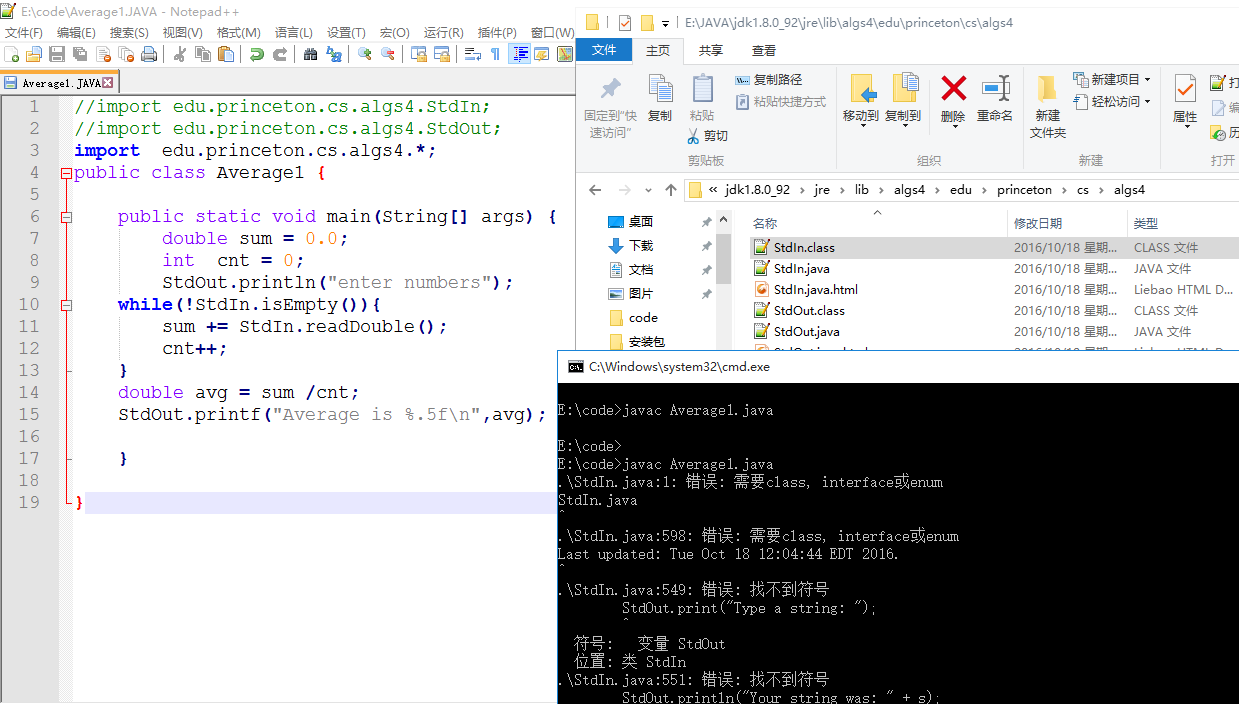The image size is (1239, 704).
Task: Open the 编辑(E) menu in Notepad++
Action: [x=76, y=33]
